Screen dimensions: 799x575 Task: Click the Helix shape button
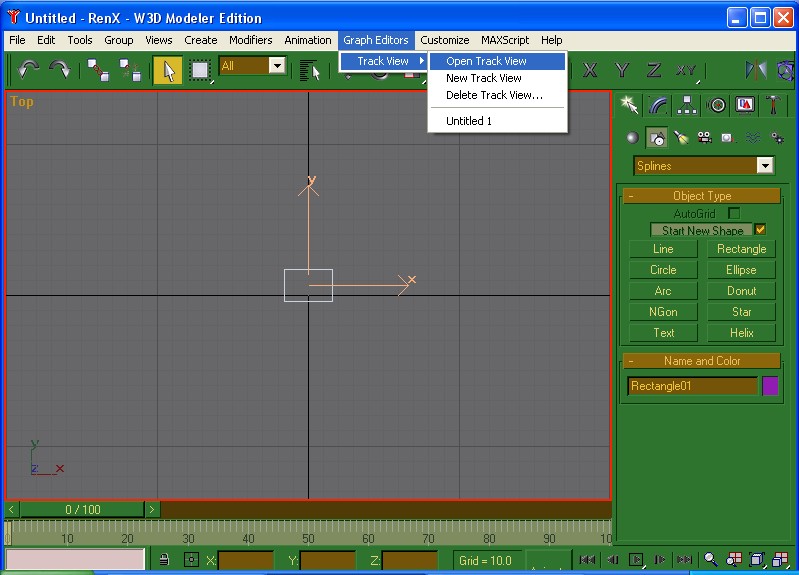pos(741,333)
